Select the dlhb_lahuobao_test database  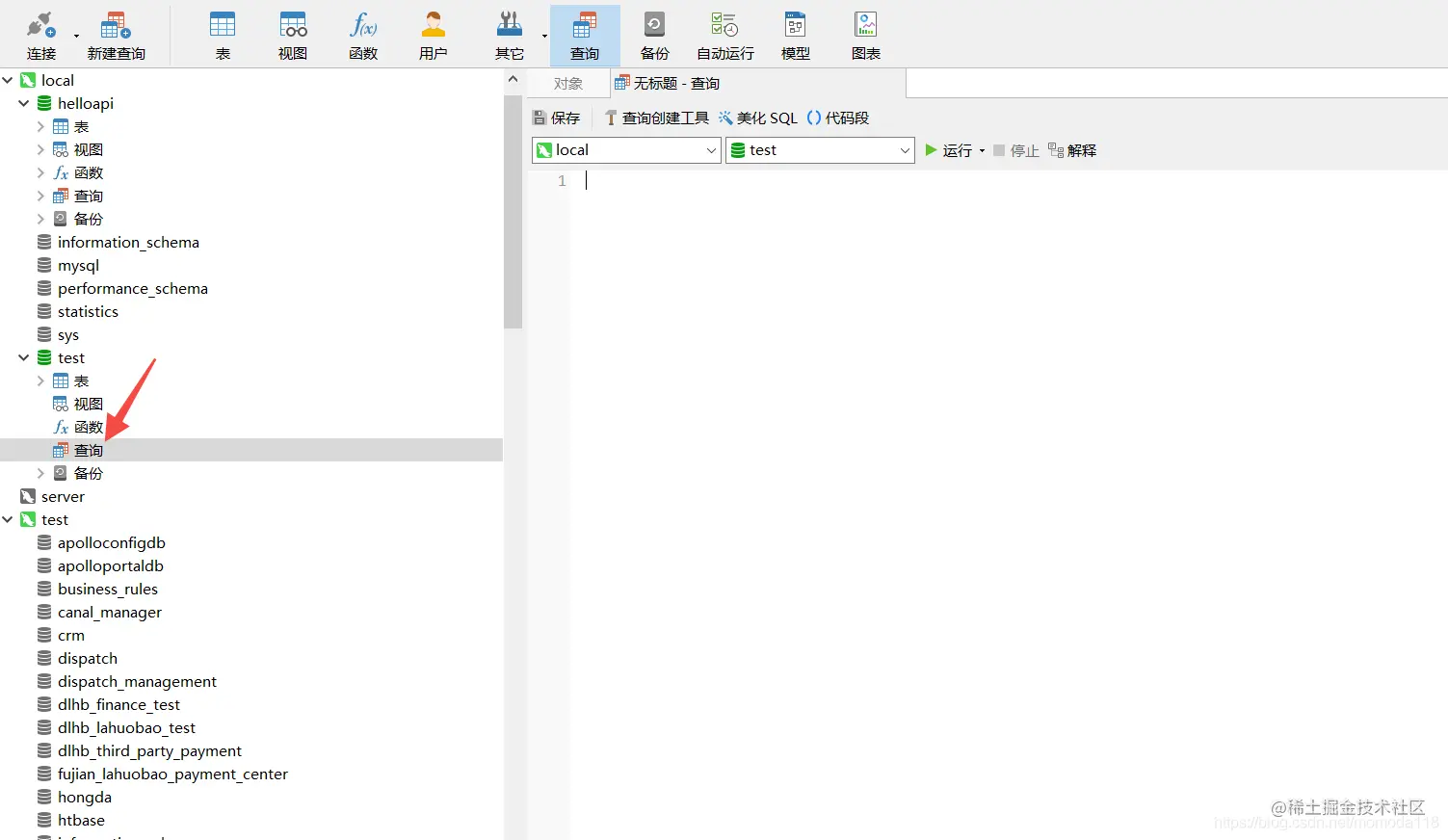(x=117, y=727)
